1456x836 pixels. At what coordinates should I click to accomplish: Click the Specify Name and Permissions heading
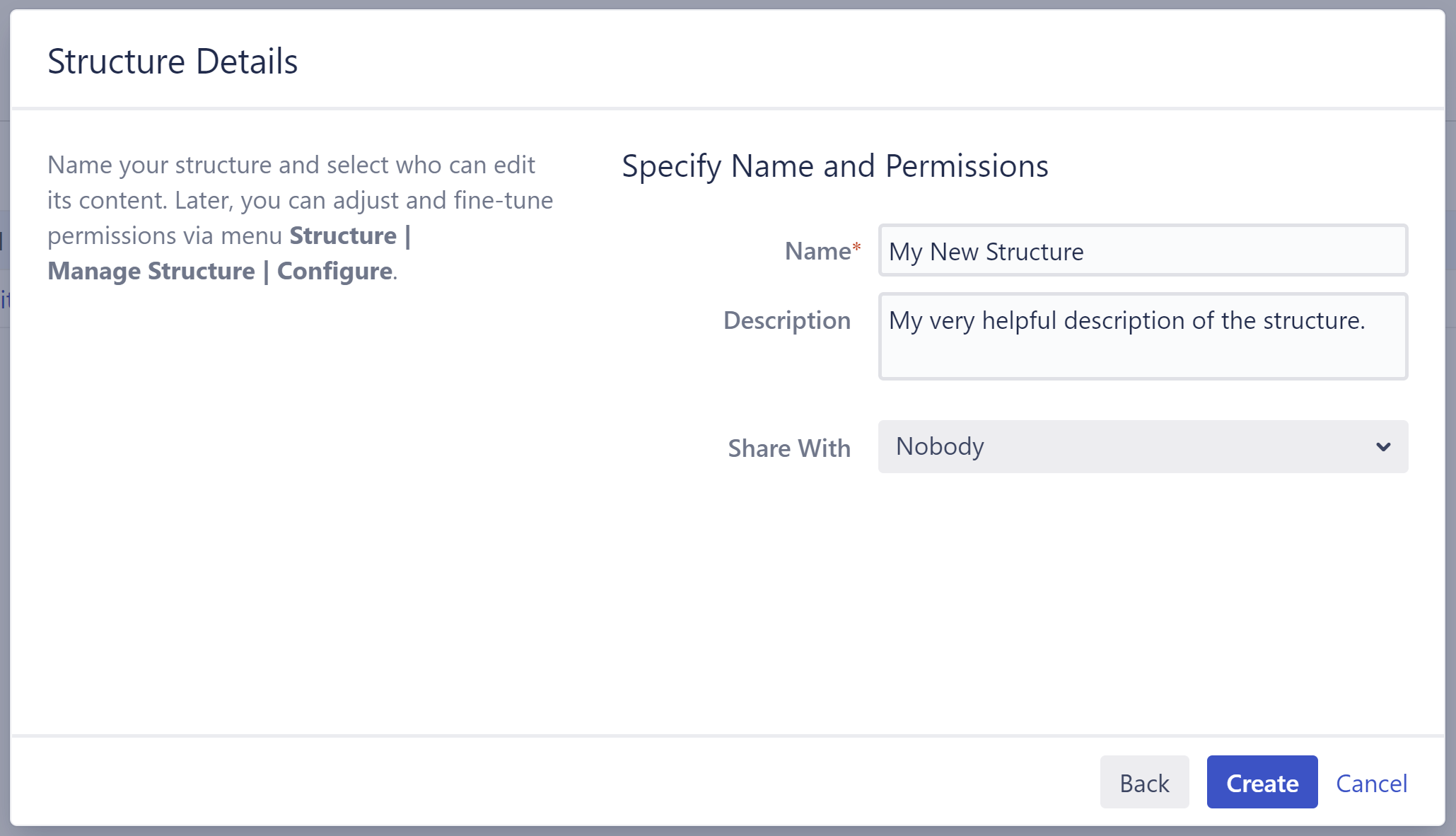[x=834, y=166]
